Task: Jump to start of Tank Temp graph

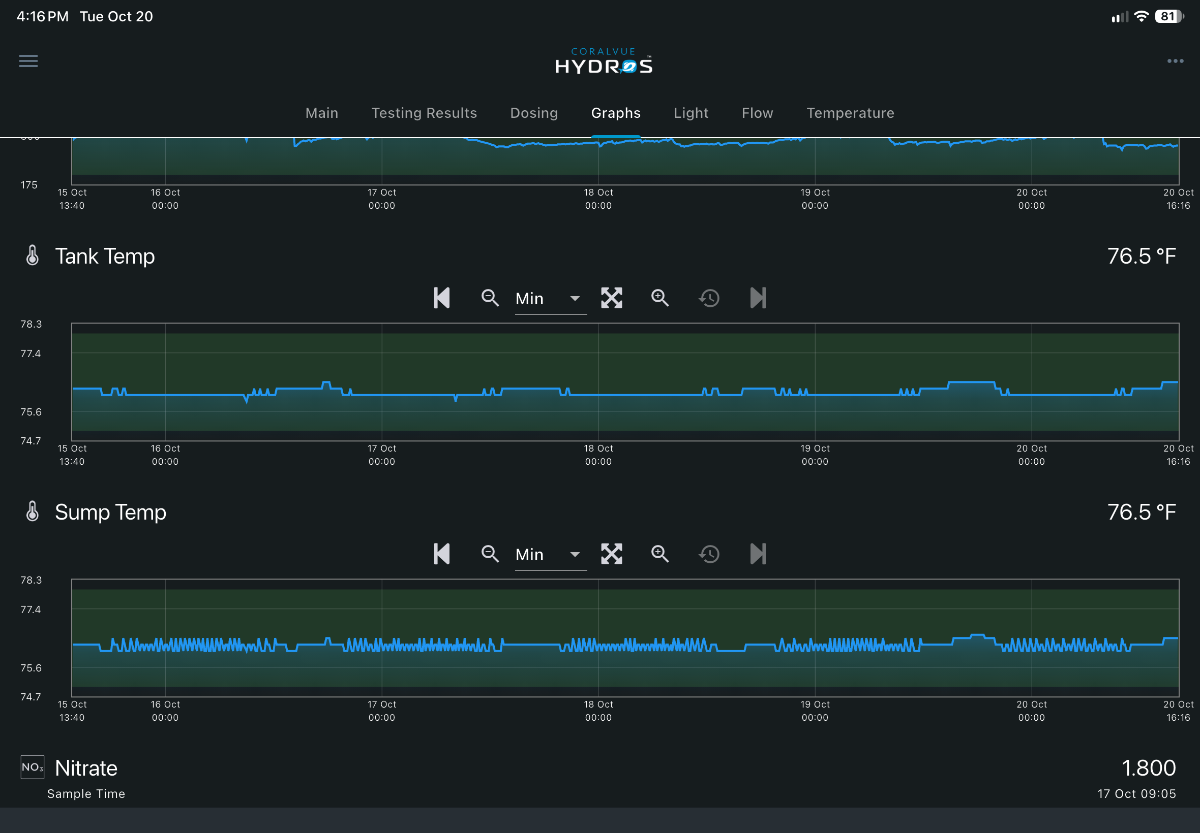Action: pos(441,298)
